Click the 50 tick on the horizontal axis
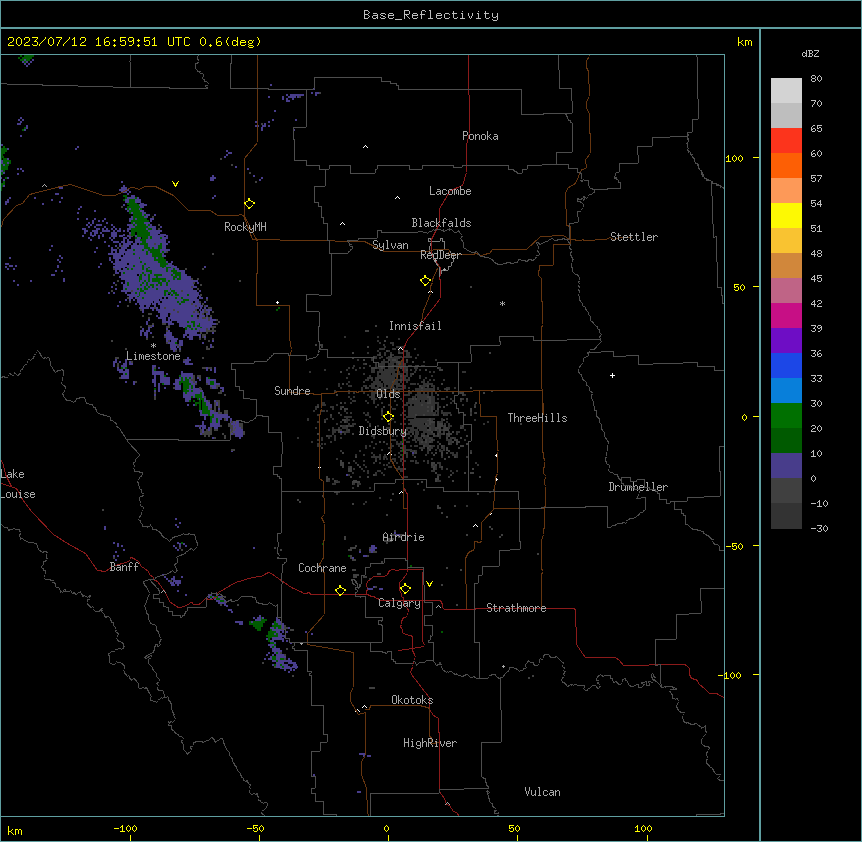This screenshot has height=842, width=862. click(x=514, y=828)
